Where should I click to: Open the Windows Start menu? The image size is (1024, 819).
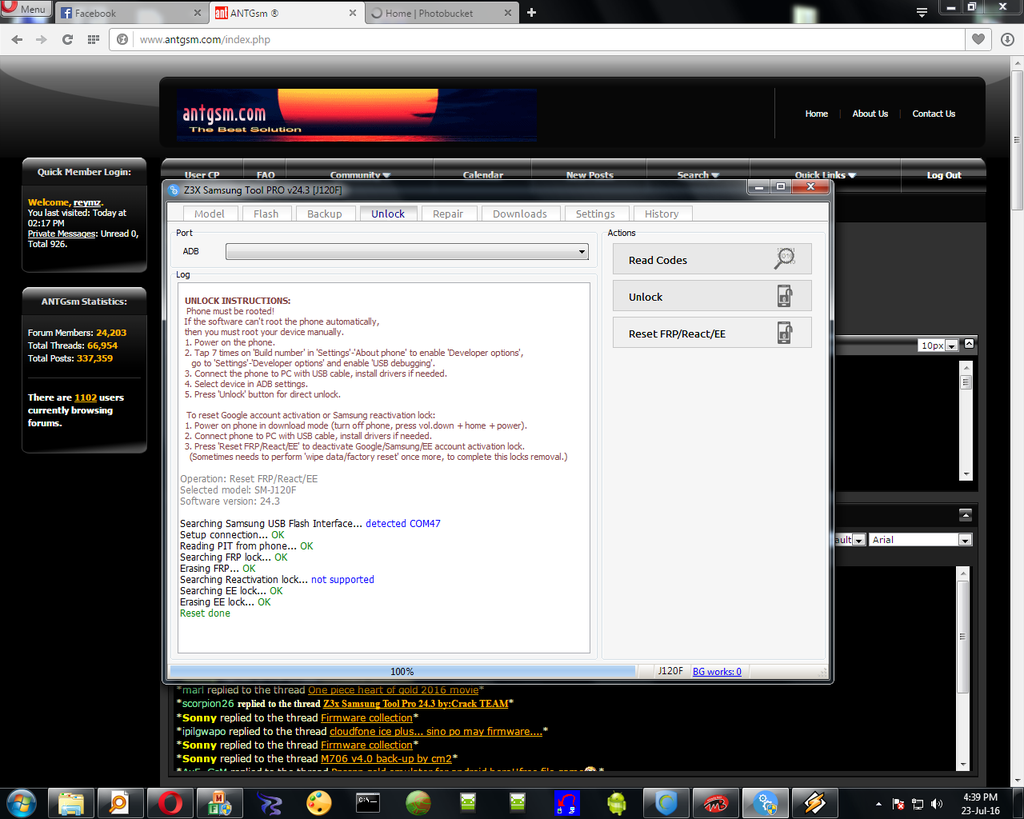point(21,802)
